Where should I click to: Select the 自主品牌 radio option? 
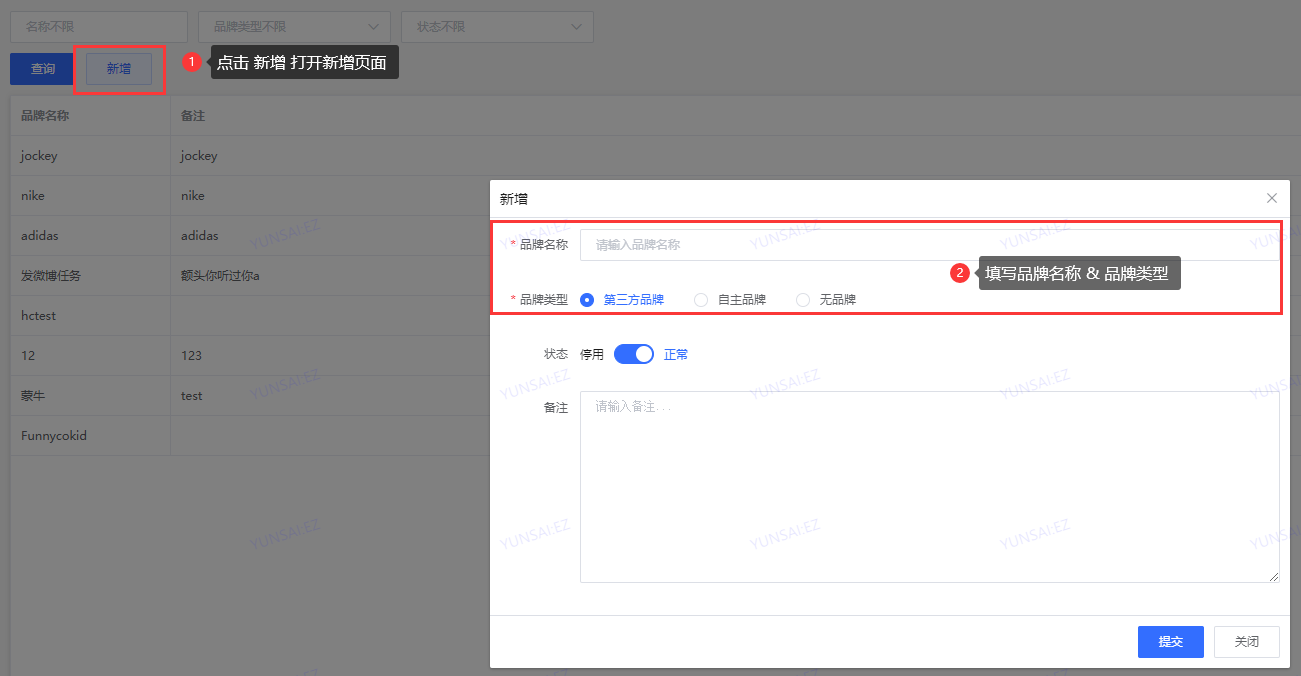tap(702, 299)
